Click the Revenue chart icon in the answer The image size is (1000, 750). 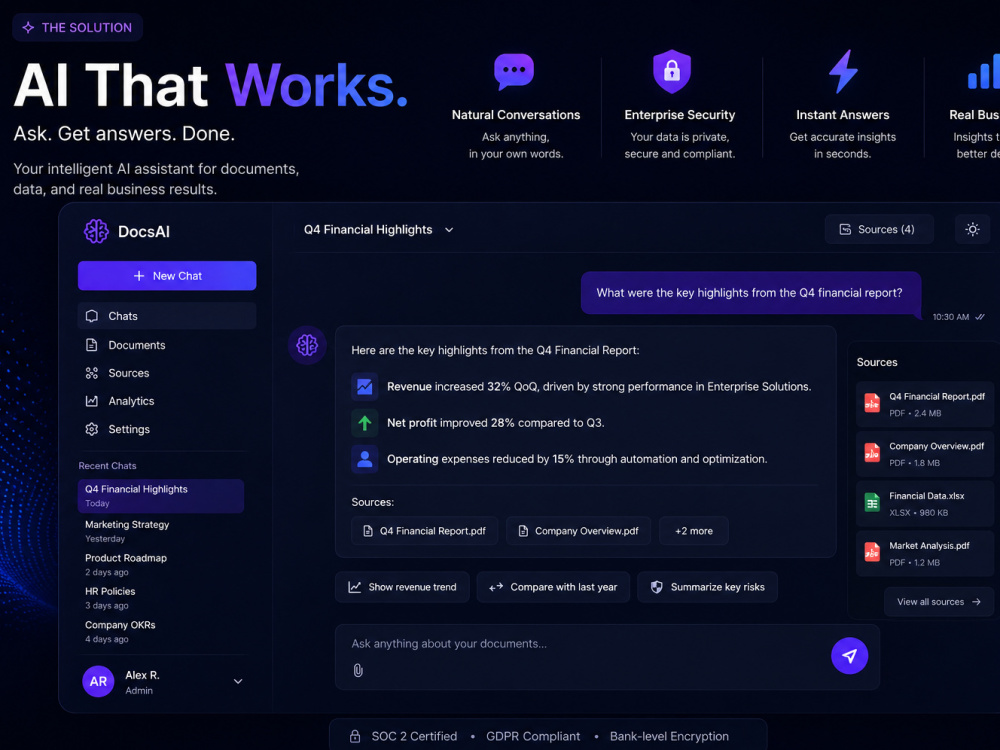(365, 386)
